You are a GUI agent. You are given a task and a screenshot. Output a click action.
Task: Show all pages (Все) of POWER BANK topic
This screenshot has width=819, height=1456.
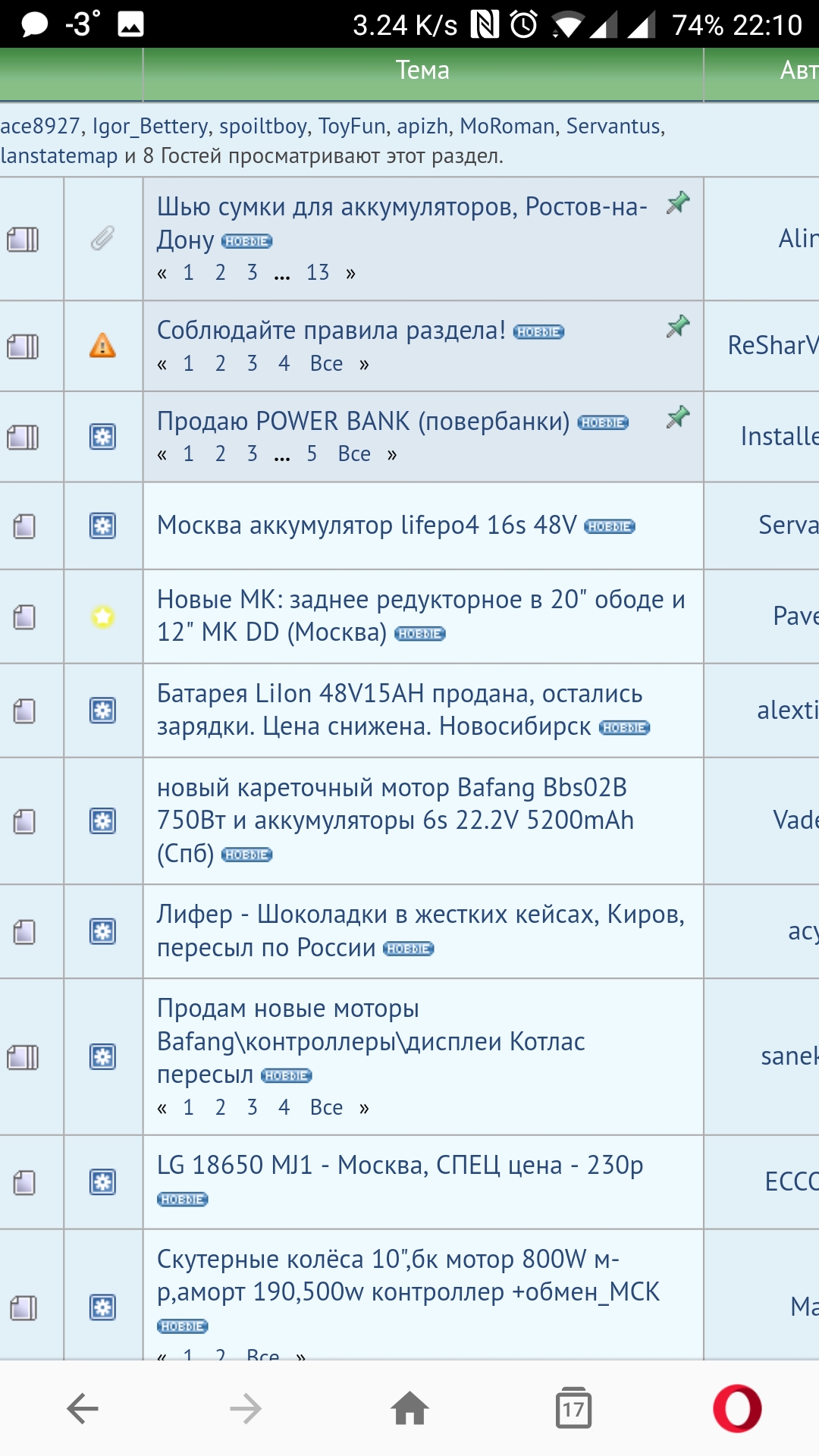[354, 454]
